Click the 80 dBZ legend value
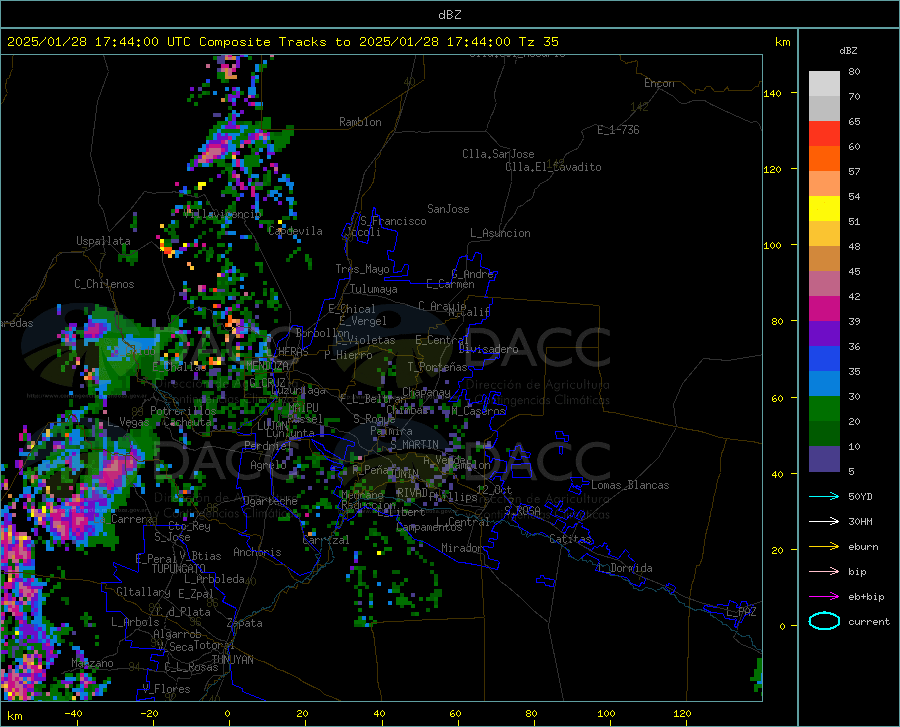The width and height of the screenshot is (900, 727). [854, 72]
